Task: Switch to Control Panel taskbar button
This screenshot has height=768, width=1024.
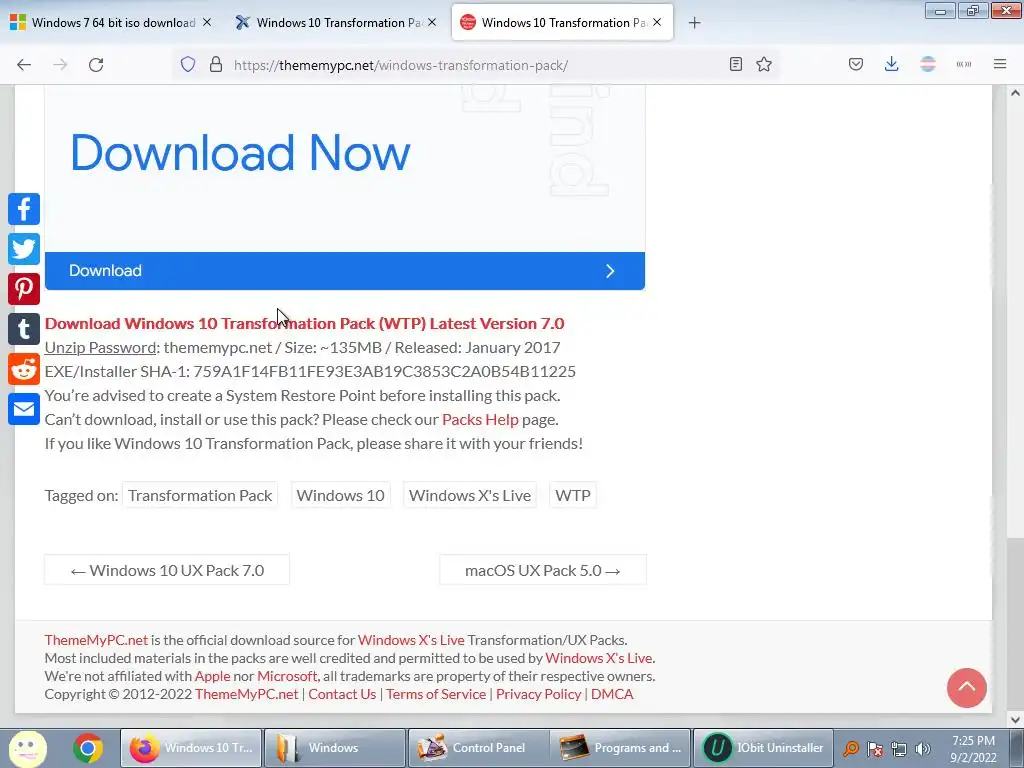Action: (x=477, y=748)
